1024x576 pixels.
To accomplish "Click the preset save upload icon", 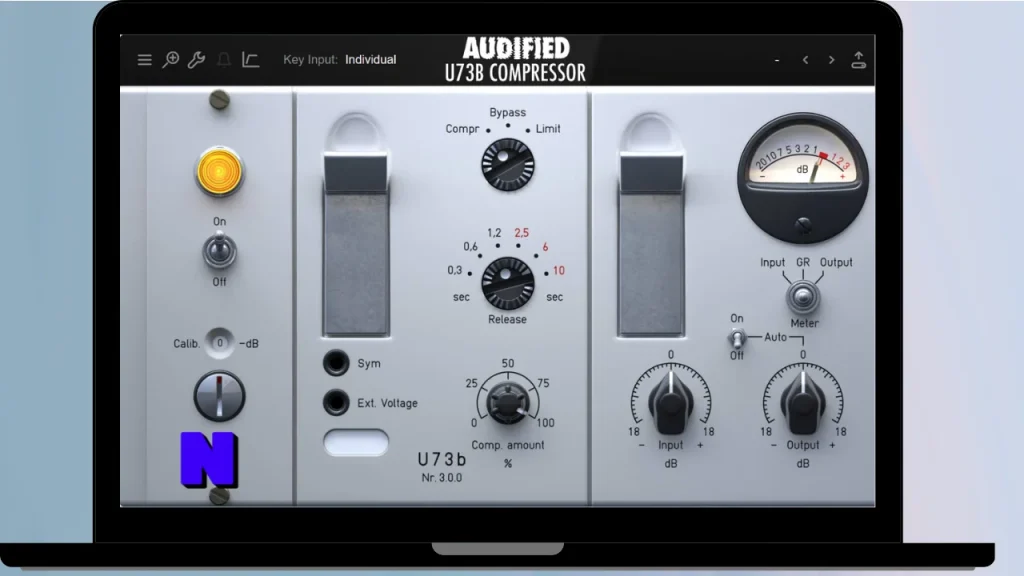I will pyautogui.click(x=859, y=60).
